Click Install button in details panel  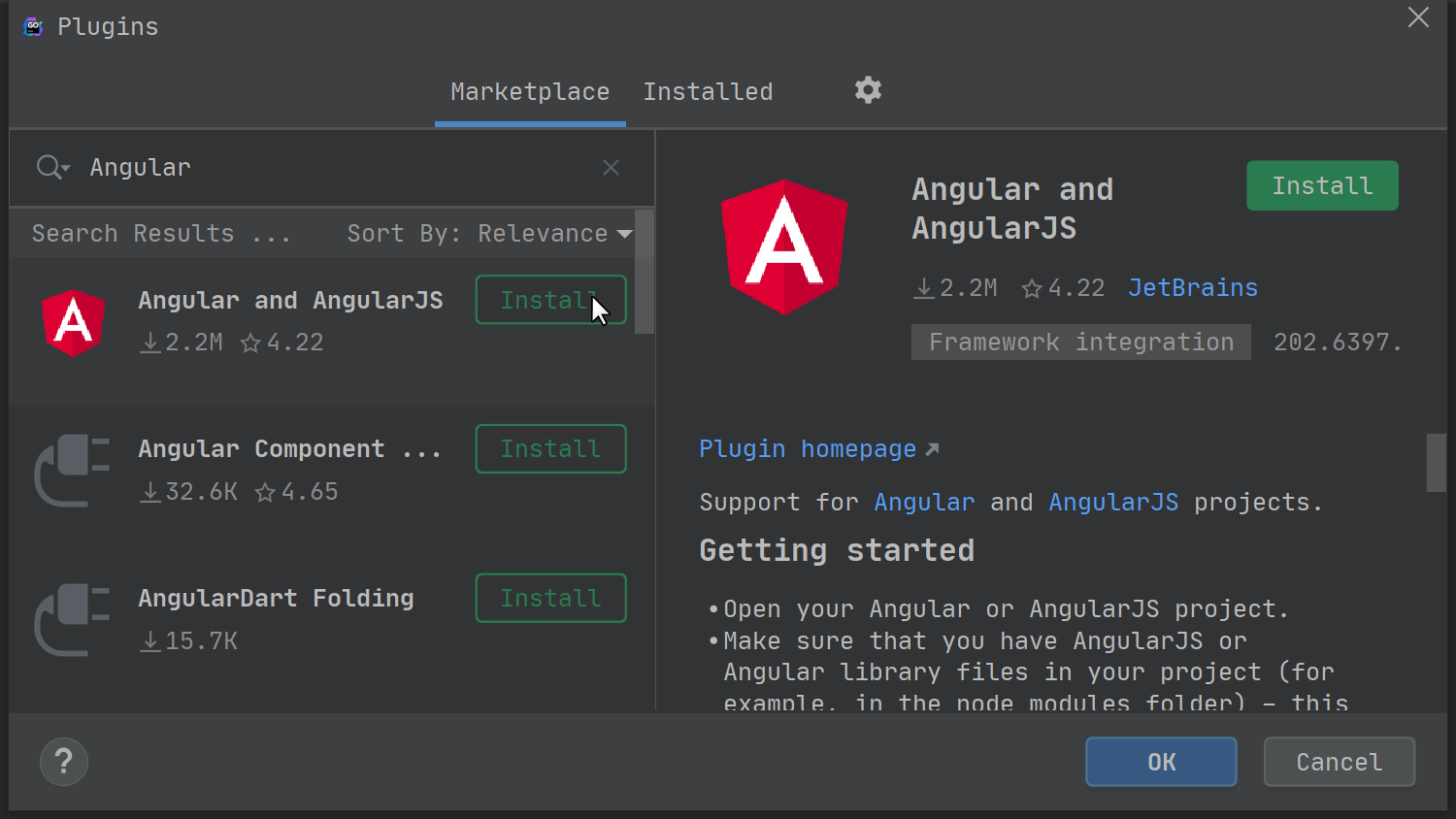[x=1322, y=185]
